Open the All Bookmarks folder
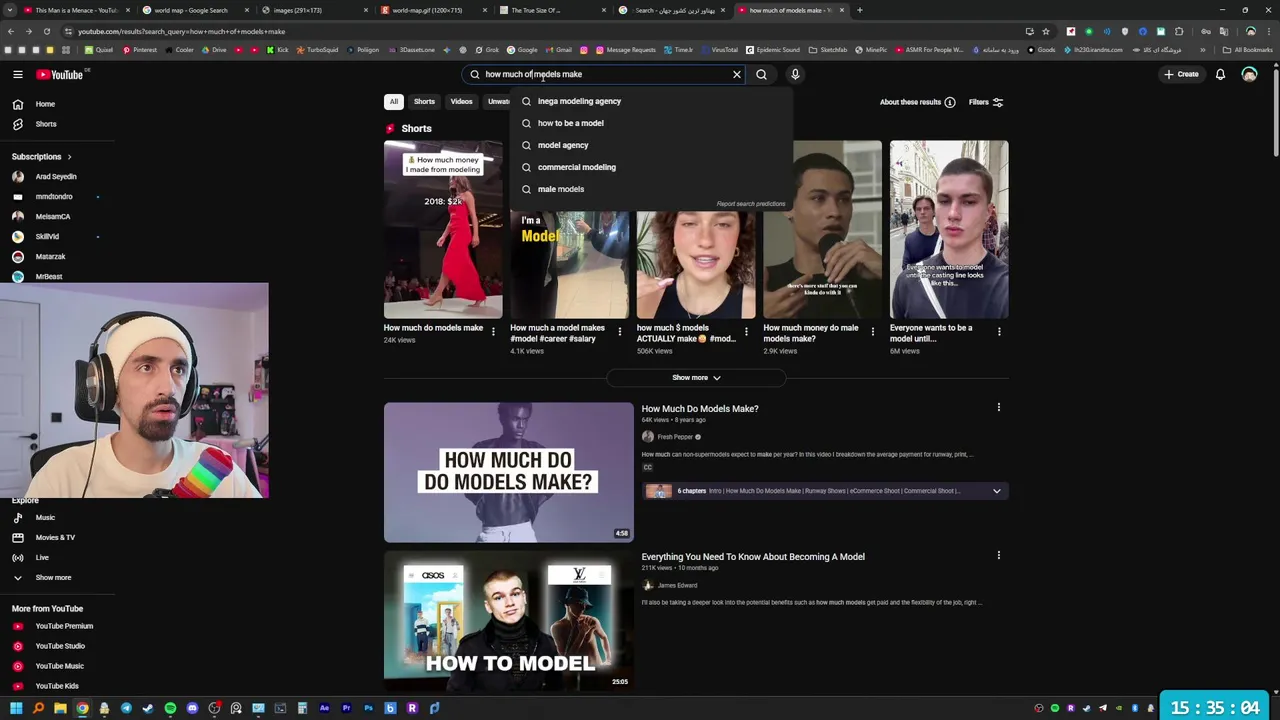Image resolution: width=1280 pixels, height=720 pixels. pyautogui.click(x=1247, y=49)
